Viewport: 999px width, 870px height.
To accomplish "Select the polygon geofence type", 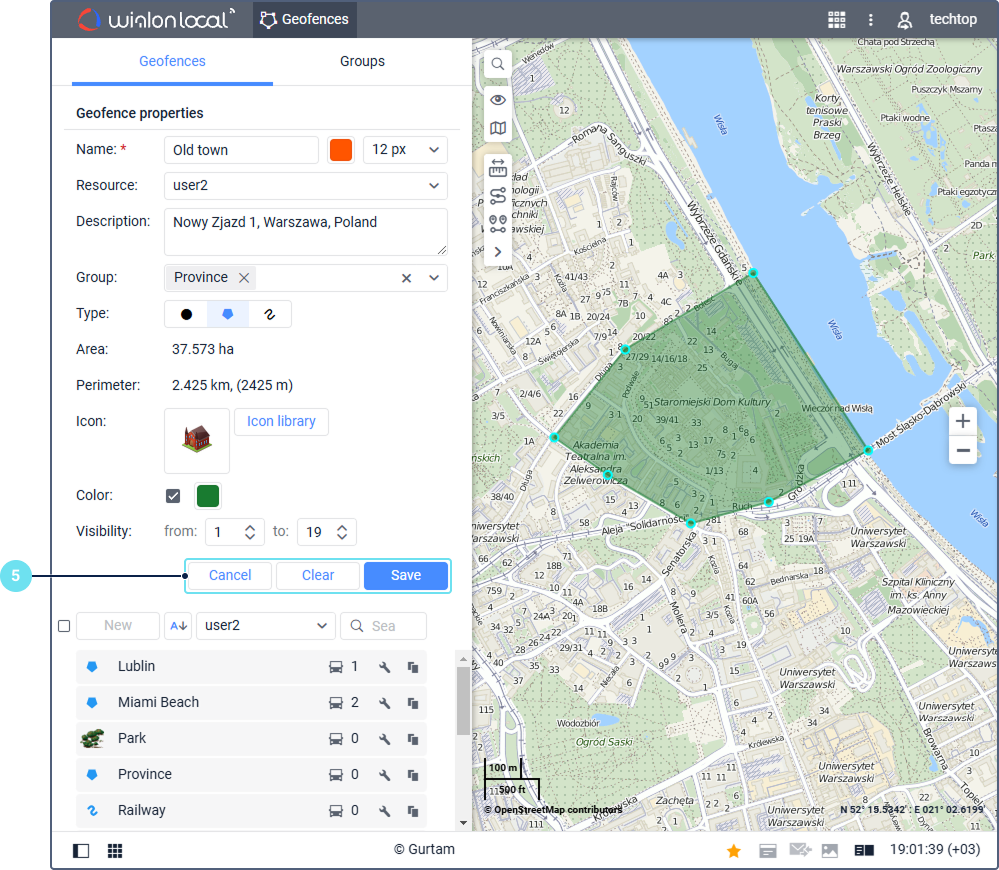I will click(x=228, y=314).
